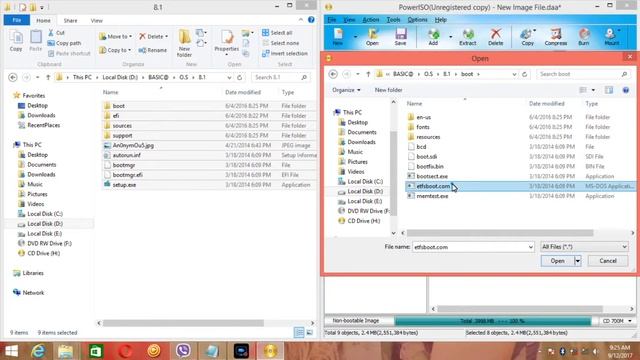Click the Cut command in Explorer ribbon
The height and width of the screenshot is (360, 640).
click(56, 33)
